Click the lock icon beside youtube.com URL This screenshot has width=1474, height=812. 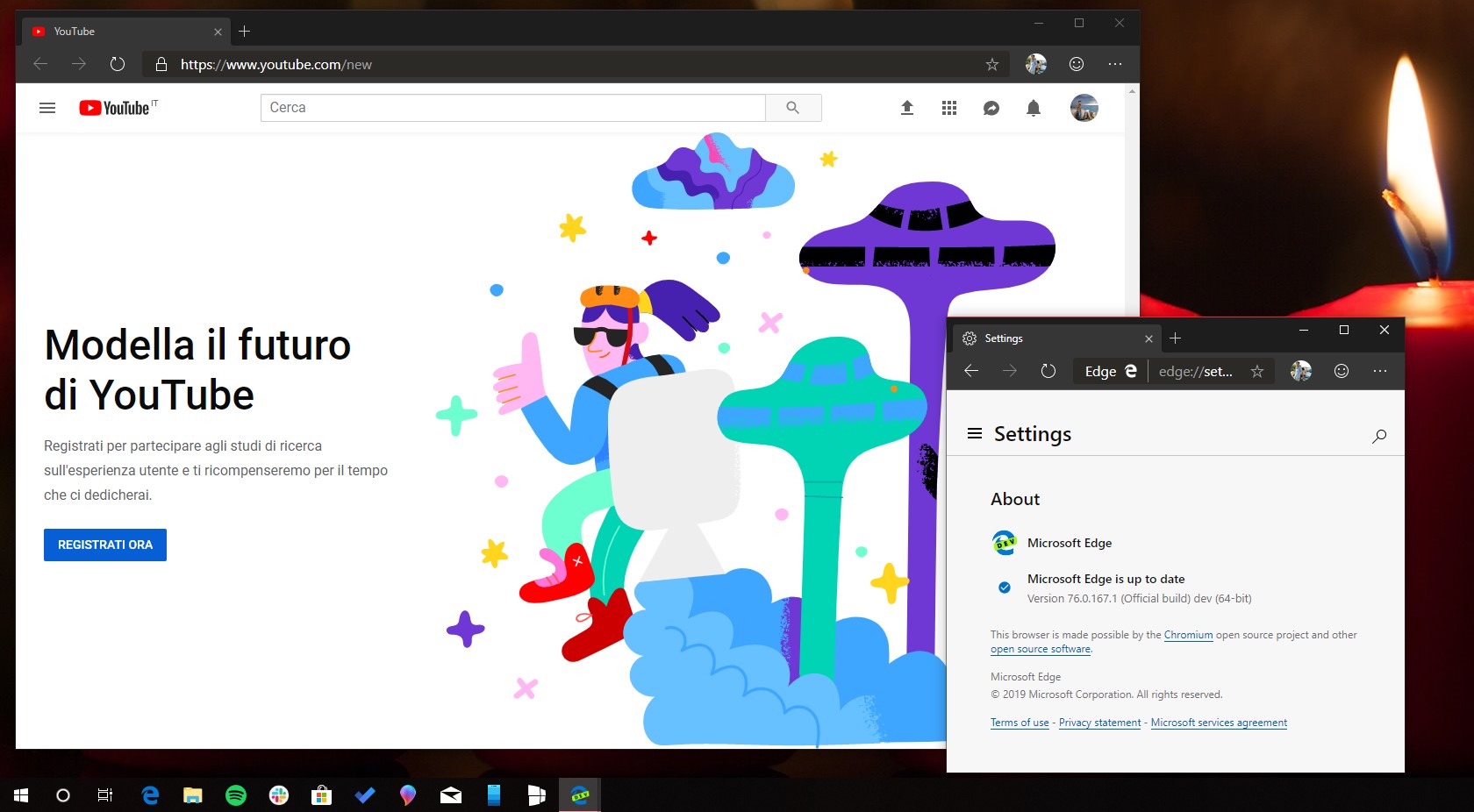click(x=161, y=64)
